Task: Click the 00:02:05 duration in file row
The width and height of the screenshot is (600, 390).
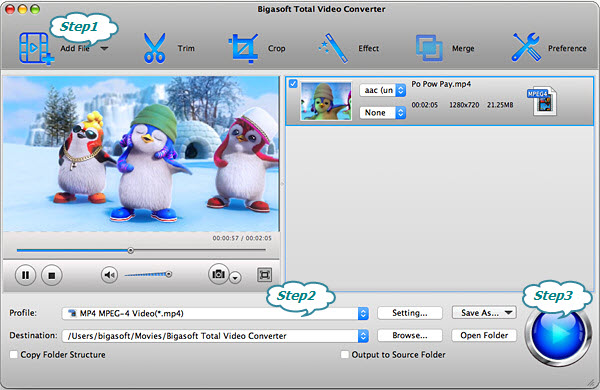Action: pos(424,105)
